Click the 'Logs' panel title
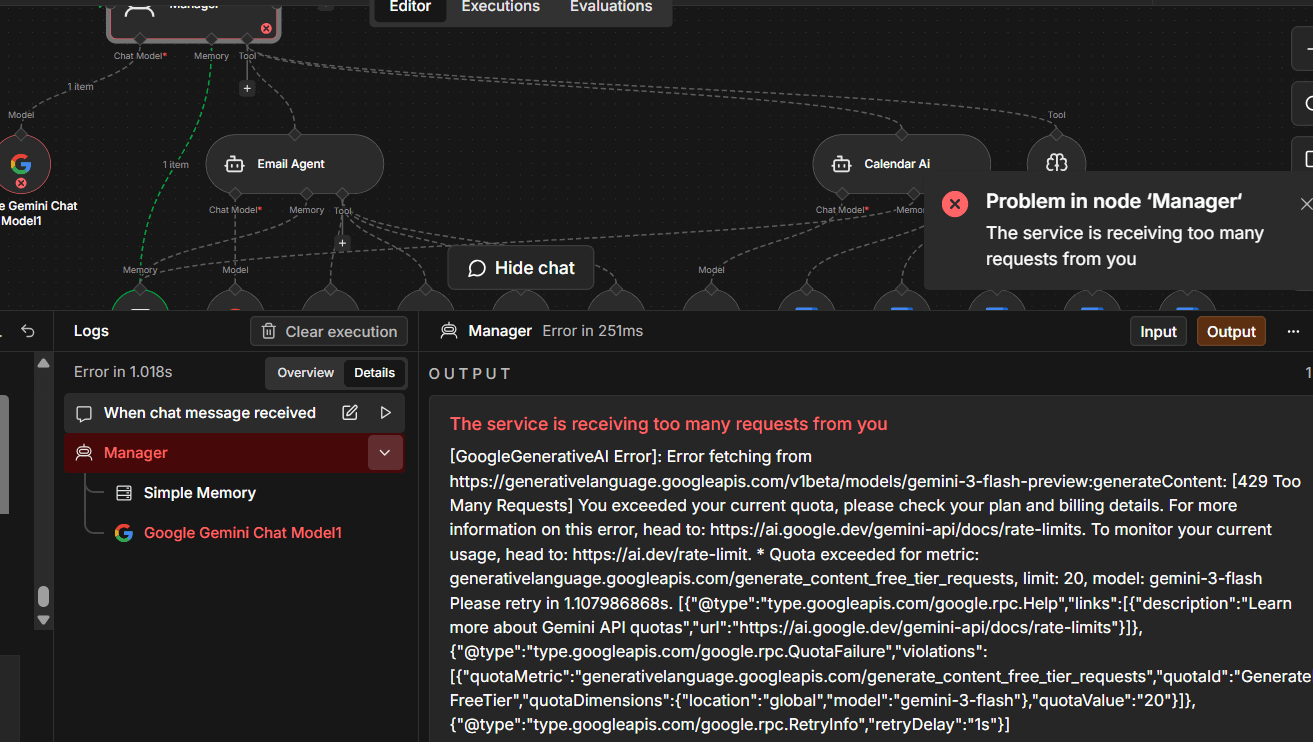Image resolution: width=1313 pixels, height=742 pixels. (x=91, y=331)
